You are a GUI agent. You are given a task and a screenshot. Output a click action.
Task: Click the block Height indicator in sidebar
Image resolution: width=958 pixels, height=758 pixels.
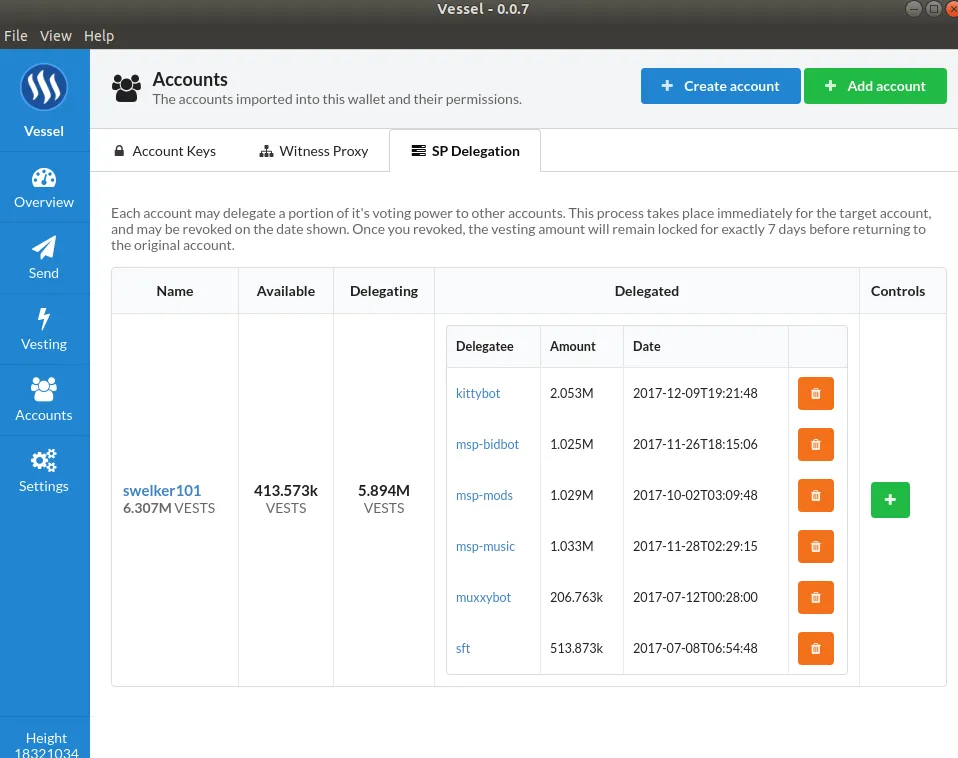coord(46,745)
